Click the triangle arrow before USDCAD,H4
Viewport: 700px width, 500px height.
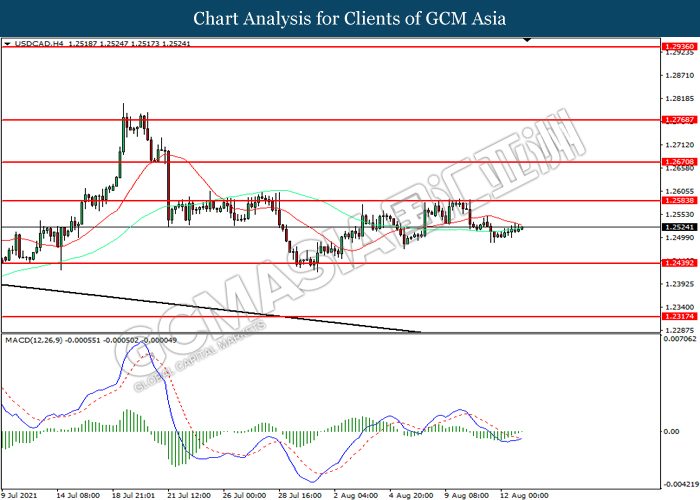[8, 44]
